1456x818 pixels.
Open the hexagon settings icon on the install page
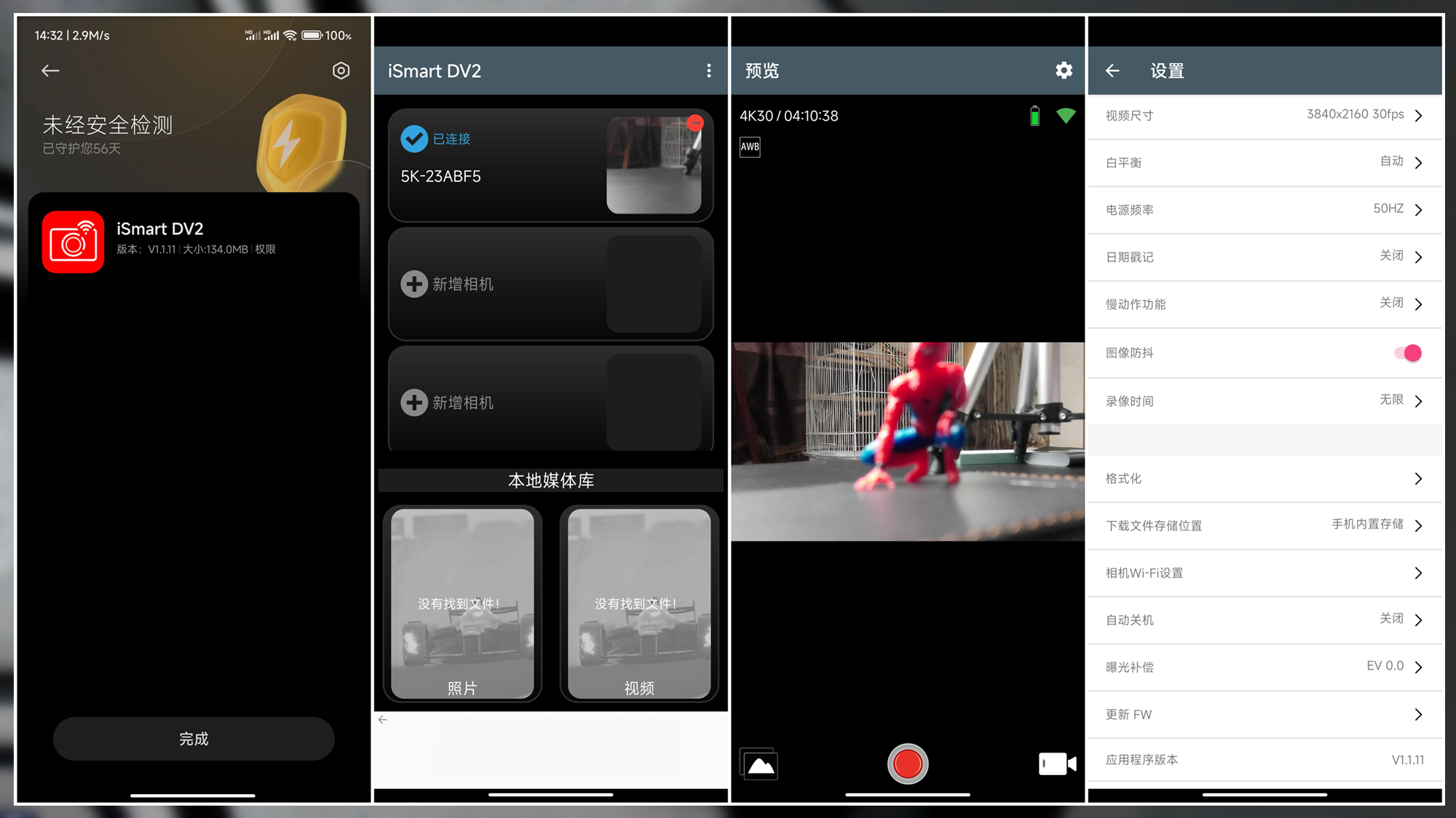point(341,71)
